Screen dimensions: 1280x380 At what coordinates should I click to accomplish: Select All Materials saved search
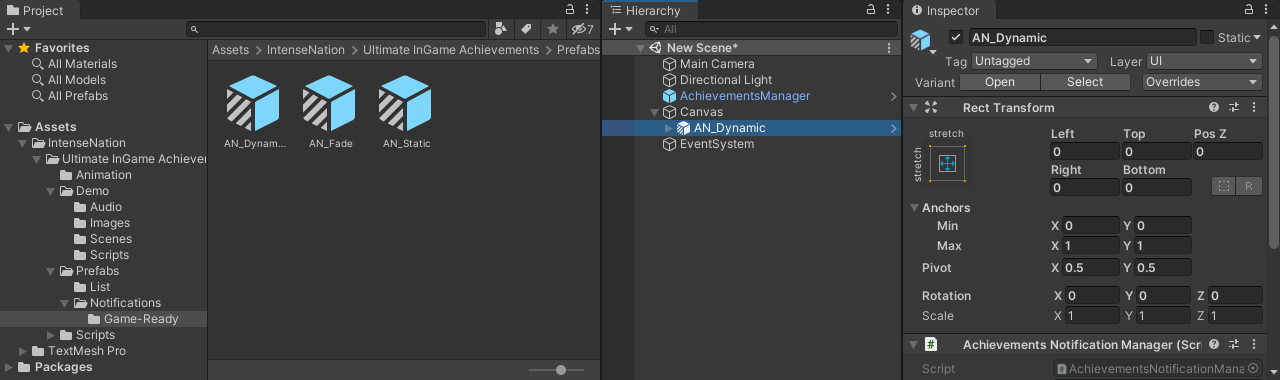point(82,64)
